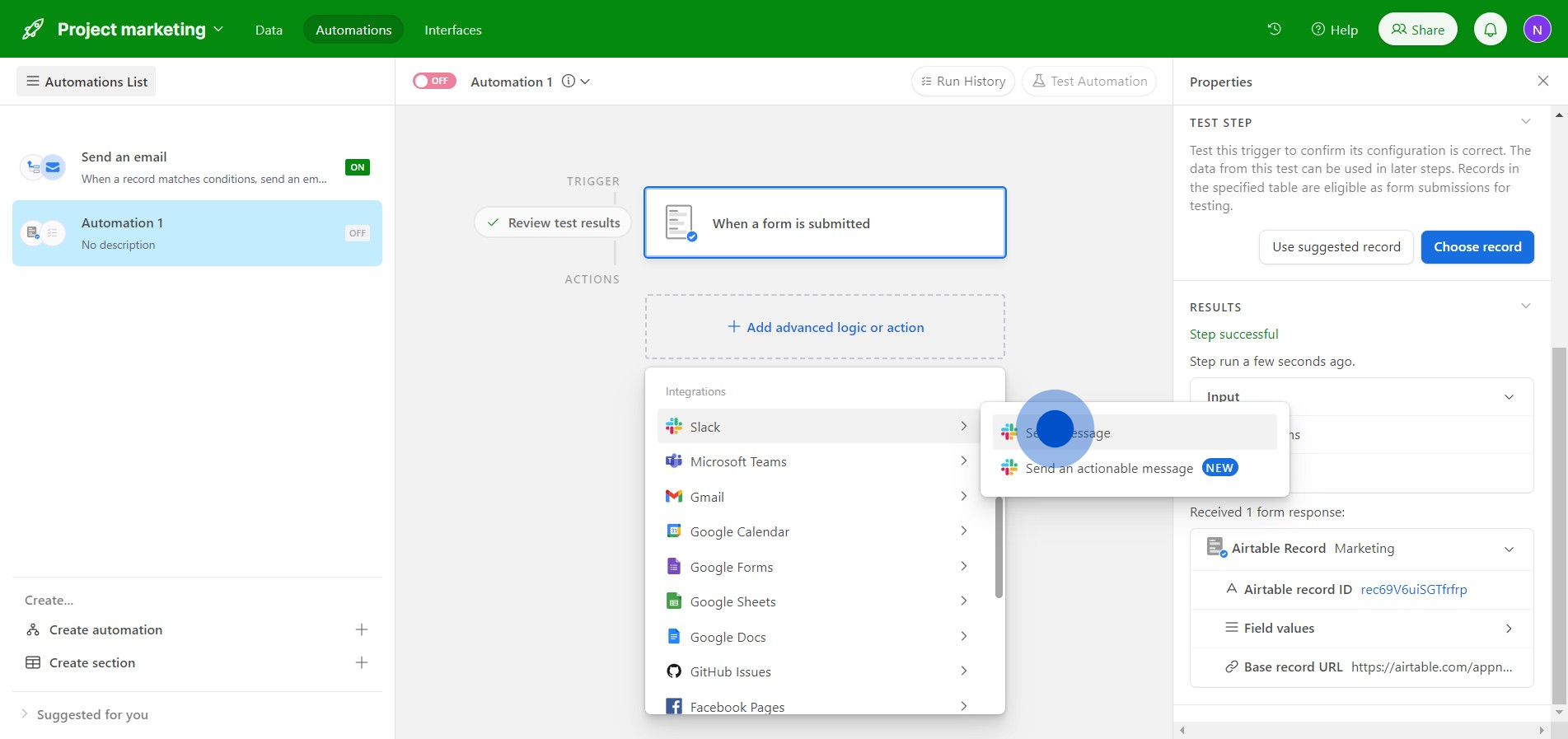Click Add advanced logic or action
Screen dimensions: 1568x739
click(x=825, y=327)
